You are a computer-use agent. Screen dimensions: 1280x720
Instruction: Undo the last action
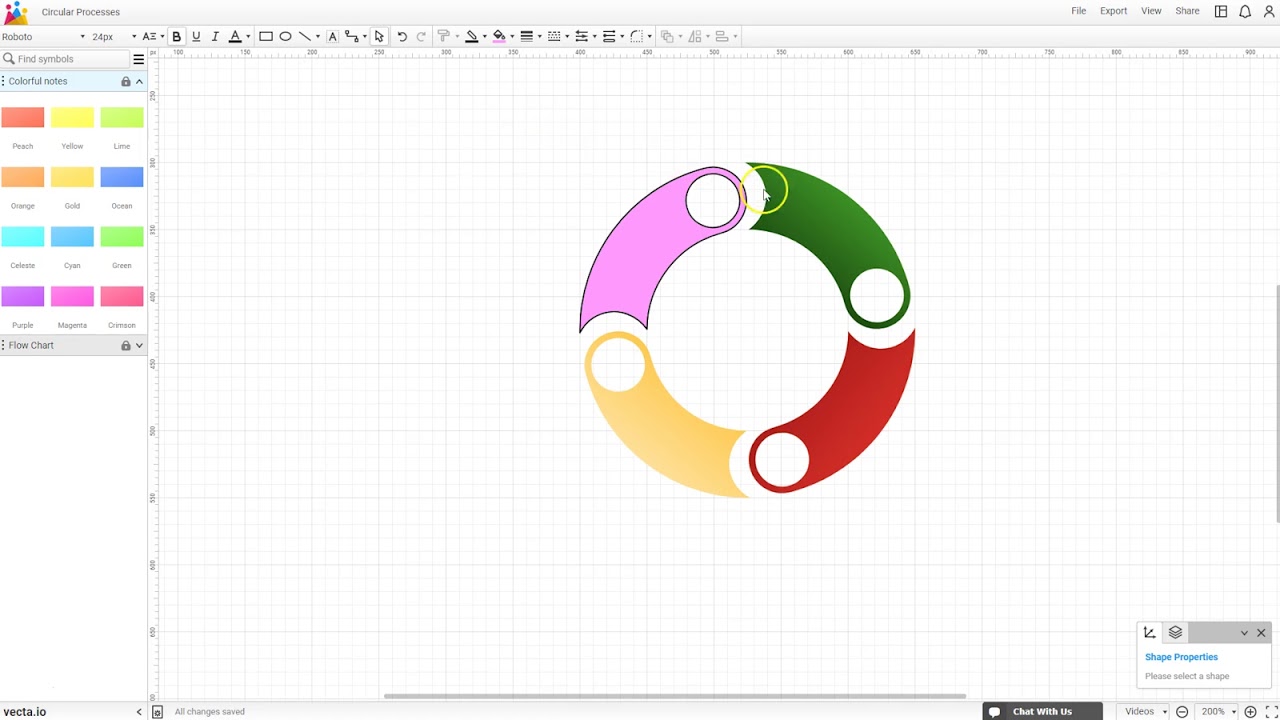pos(402,37)
